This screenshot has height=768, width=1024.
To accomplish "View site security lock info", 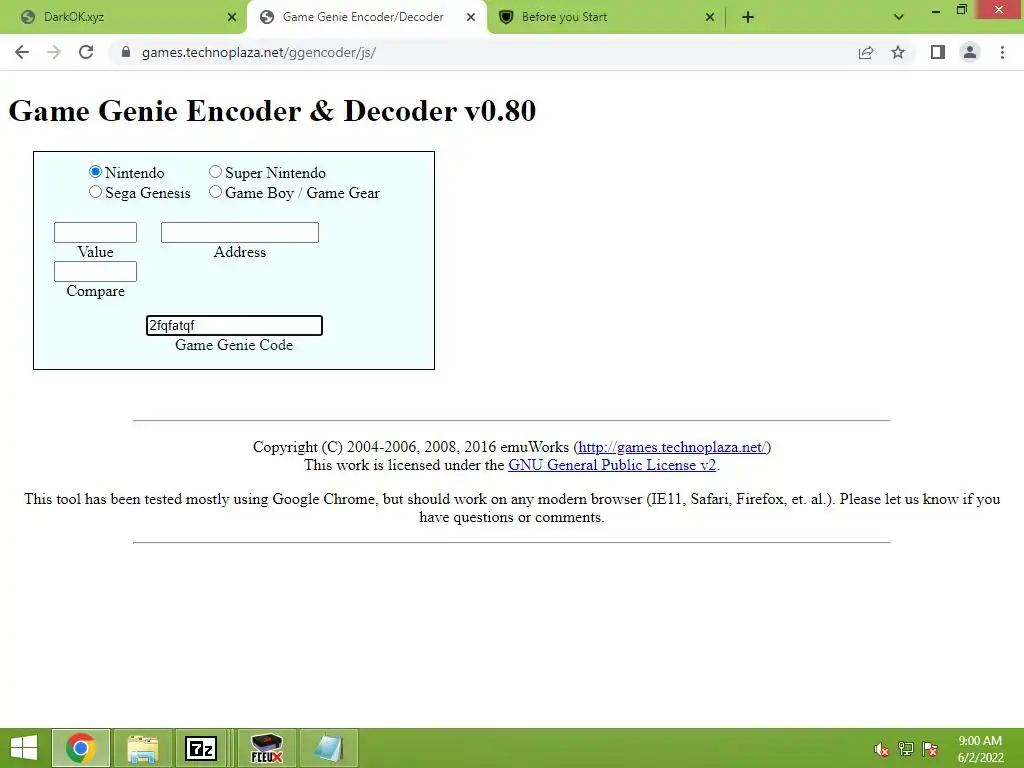I will tap(126, 52).
